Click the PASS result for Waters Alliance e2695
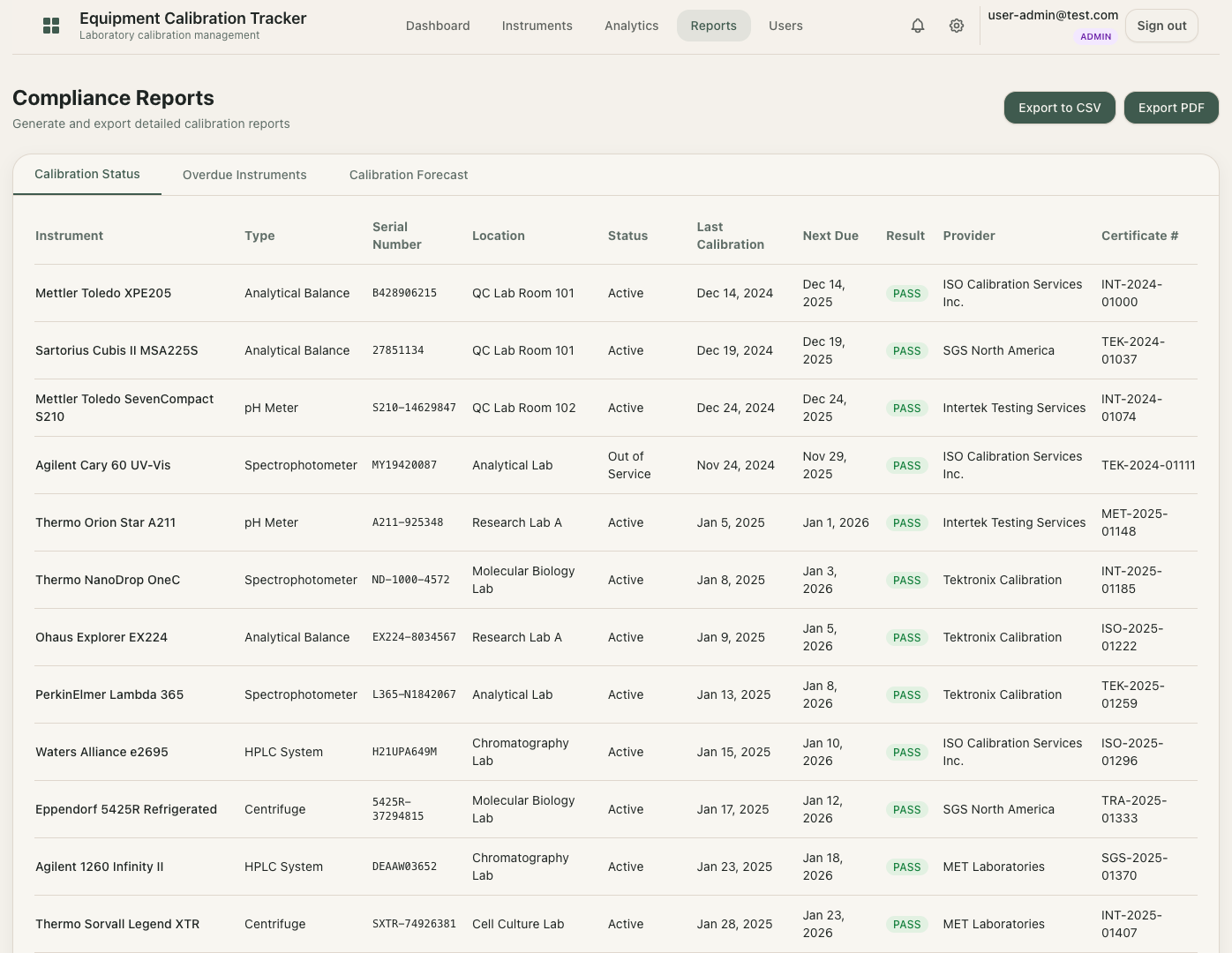1232x953 pixels. (906, 752)
